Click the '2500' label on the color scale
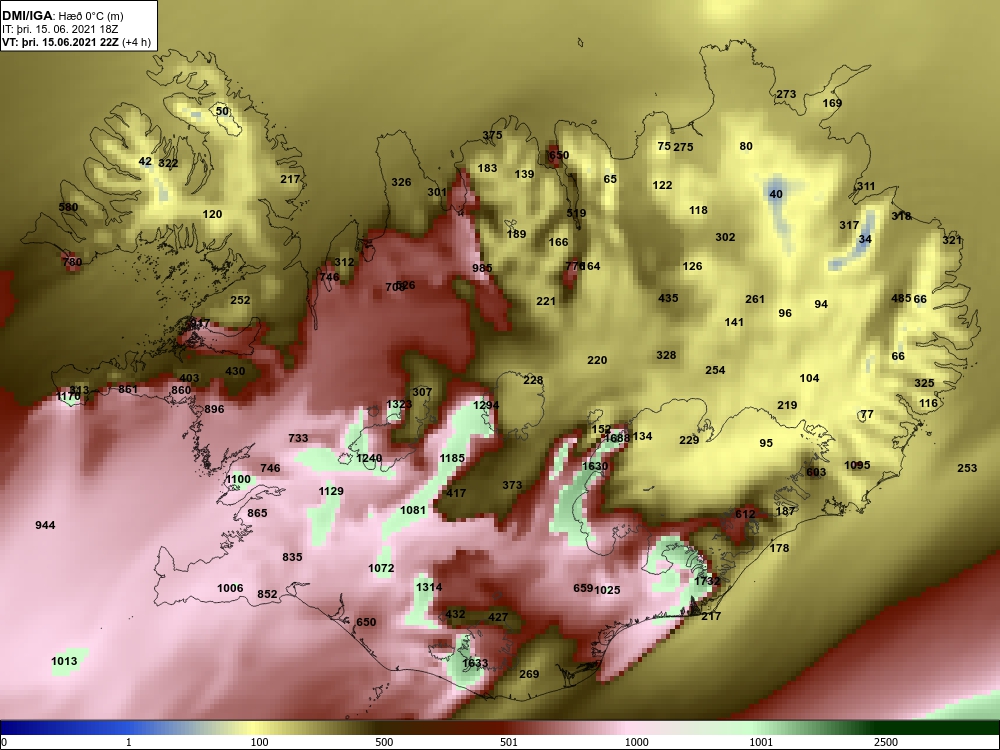Screen dimensions: 1000x750 pos(886,742)
